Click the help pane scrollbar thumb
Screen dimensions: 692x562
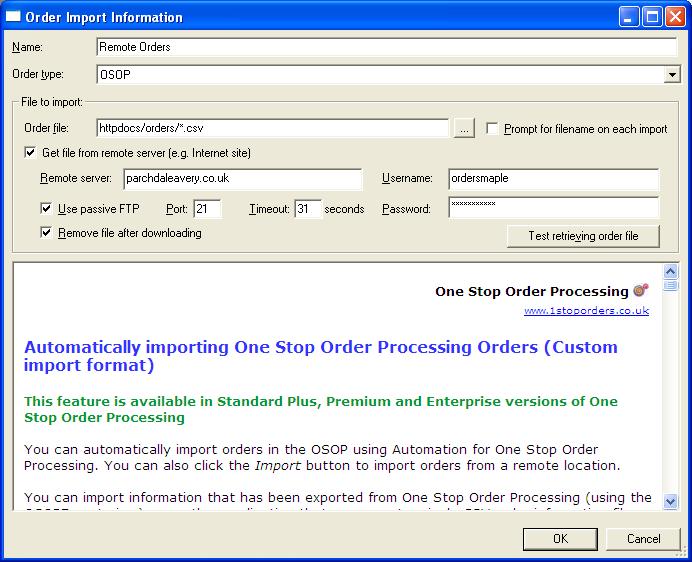pyautogui.click(x=671, y=286)
